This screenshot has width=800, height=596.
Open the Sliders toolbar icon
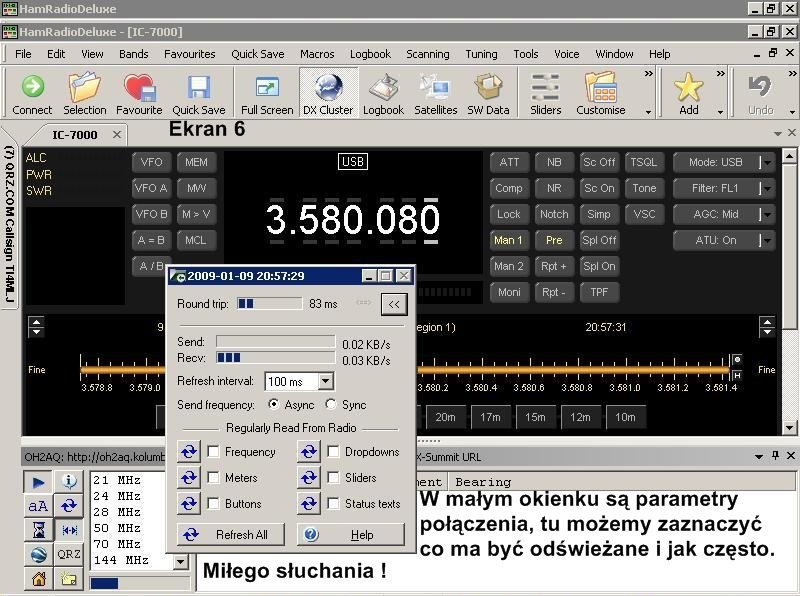pos(545,94)
